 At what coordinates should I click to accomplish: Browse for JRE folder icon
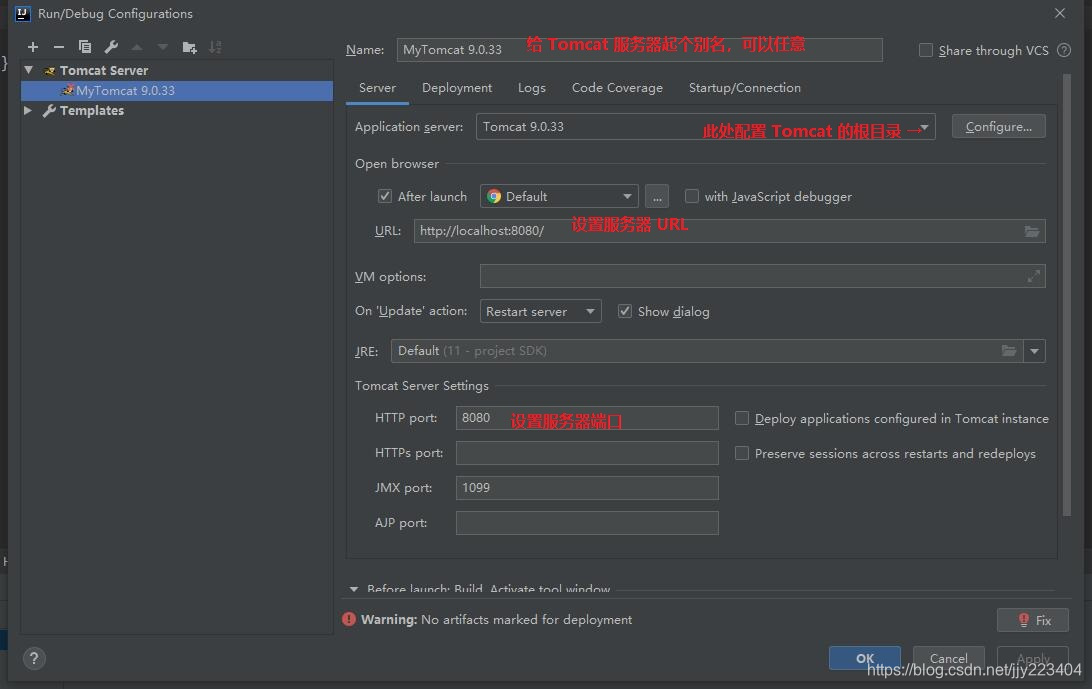pyautogui.click(x=1008, y=351)
